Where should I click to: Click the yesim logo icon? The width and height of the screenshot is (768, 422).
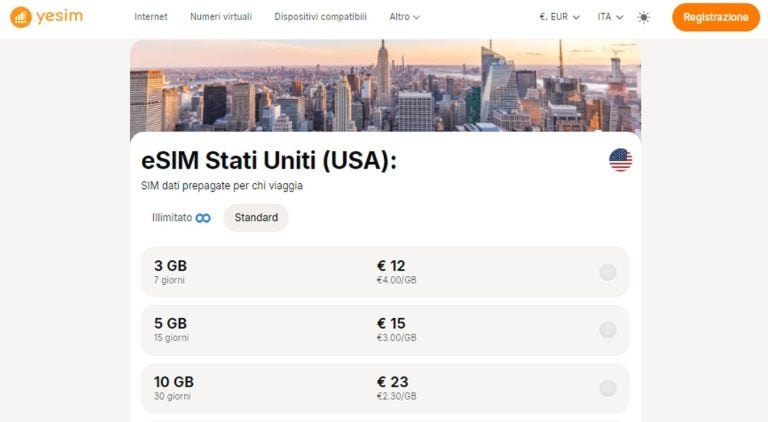click(21, 17)
